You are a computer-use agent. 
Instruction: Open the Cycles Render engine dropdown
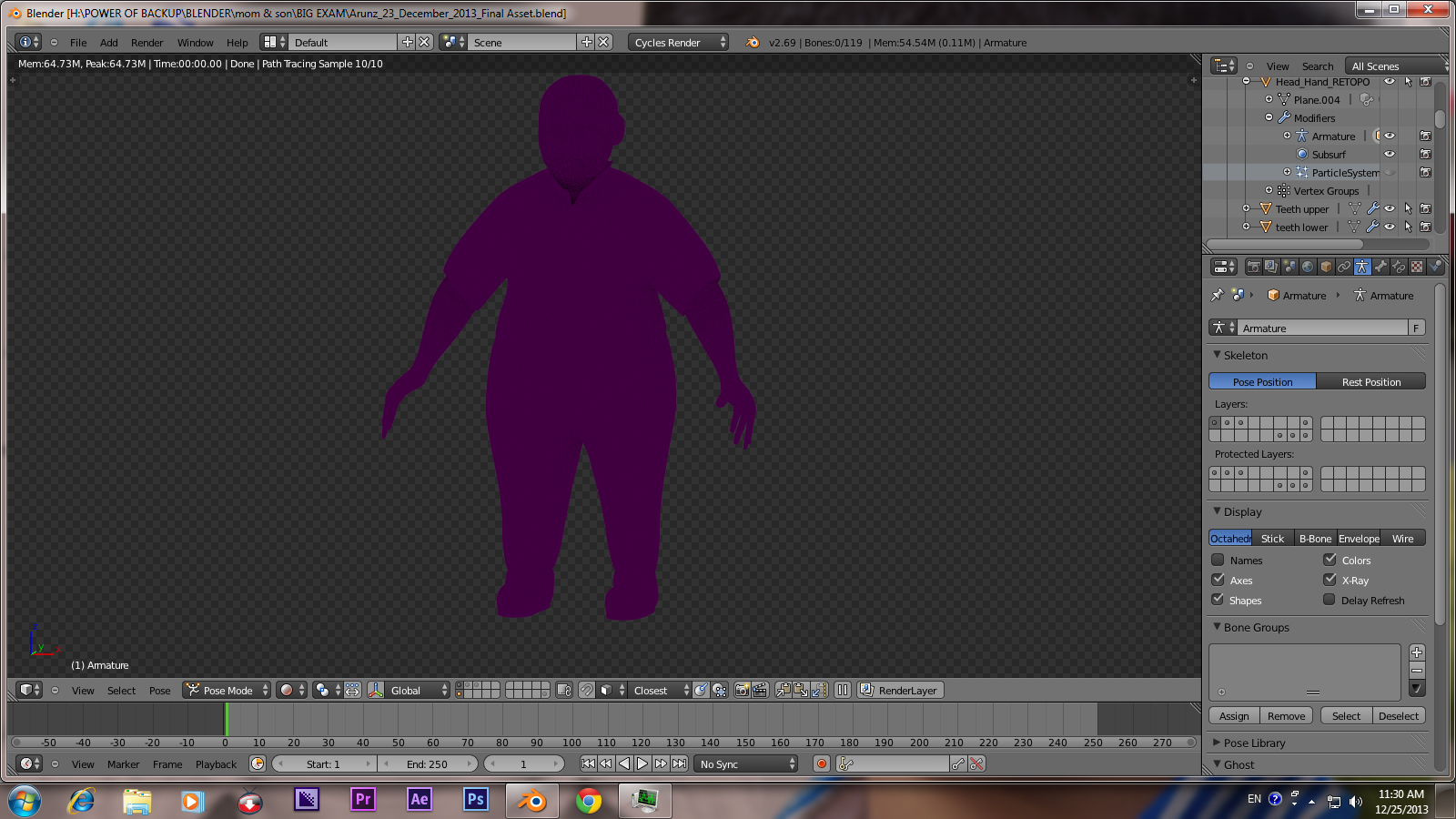pos(678,42)
